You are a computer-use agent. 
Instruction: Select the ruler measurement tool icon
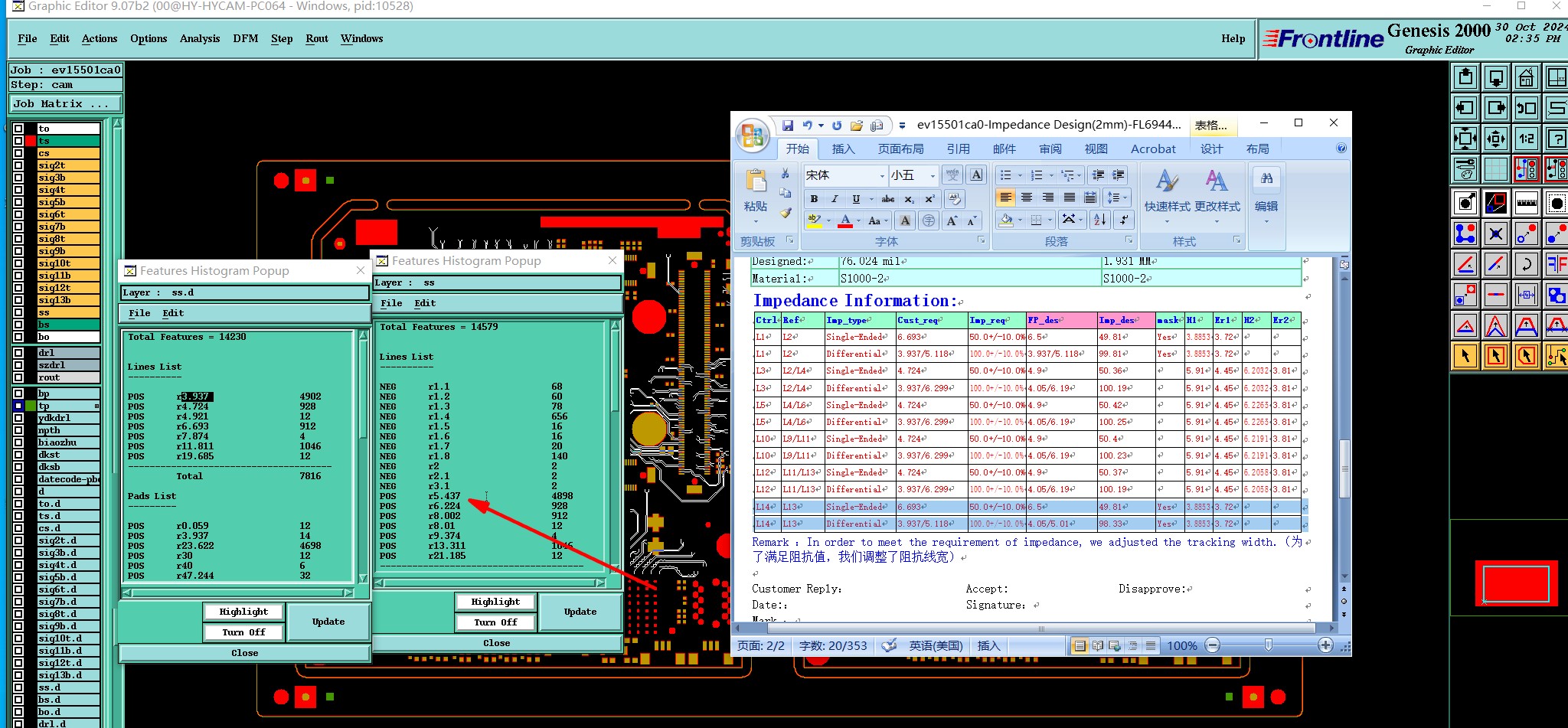[x=1526, y=203]
